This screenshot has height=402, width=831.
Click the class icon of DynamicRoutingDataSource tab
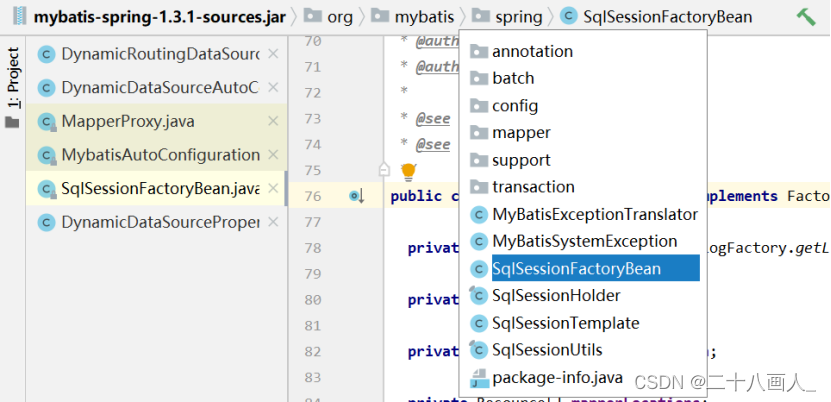[47, 54]
